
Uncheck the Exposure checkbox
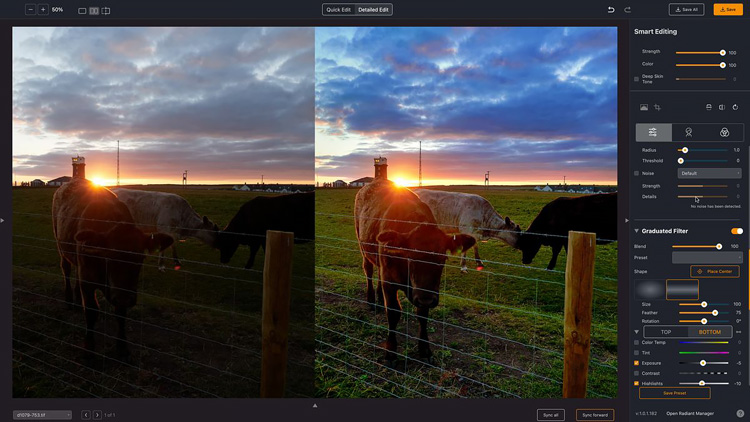point(636,363)
